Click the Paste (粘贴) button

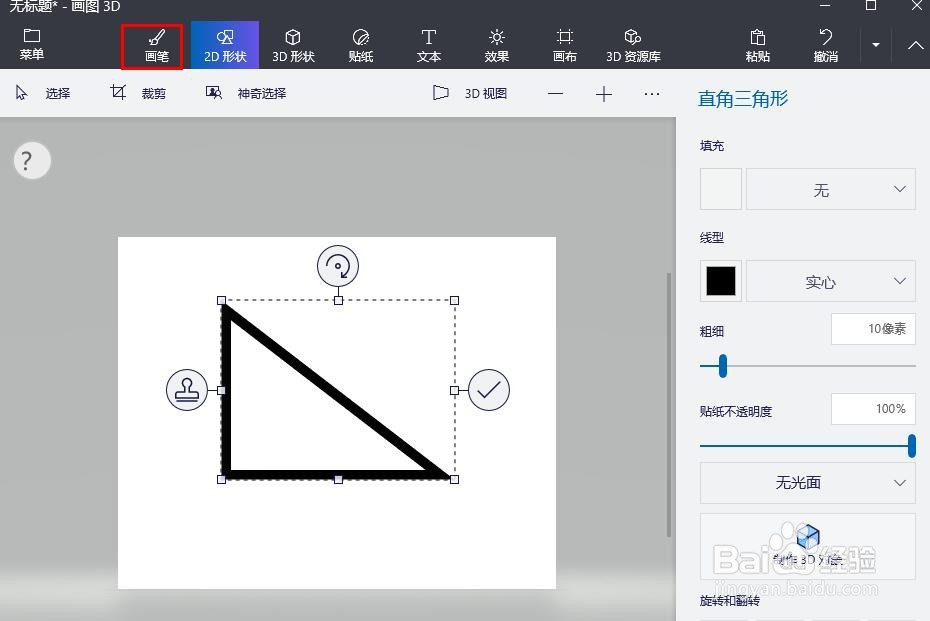click(x=757, y=44)
